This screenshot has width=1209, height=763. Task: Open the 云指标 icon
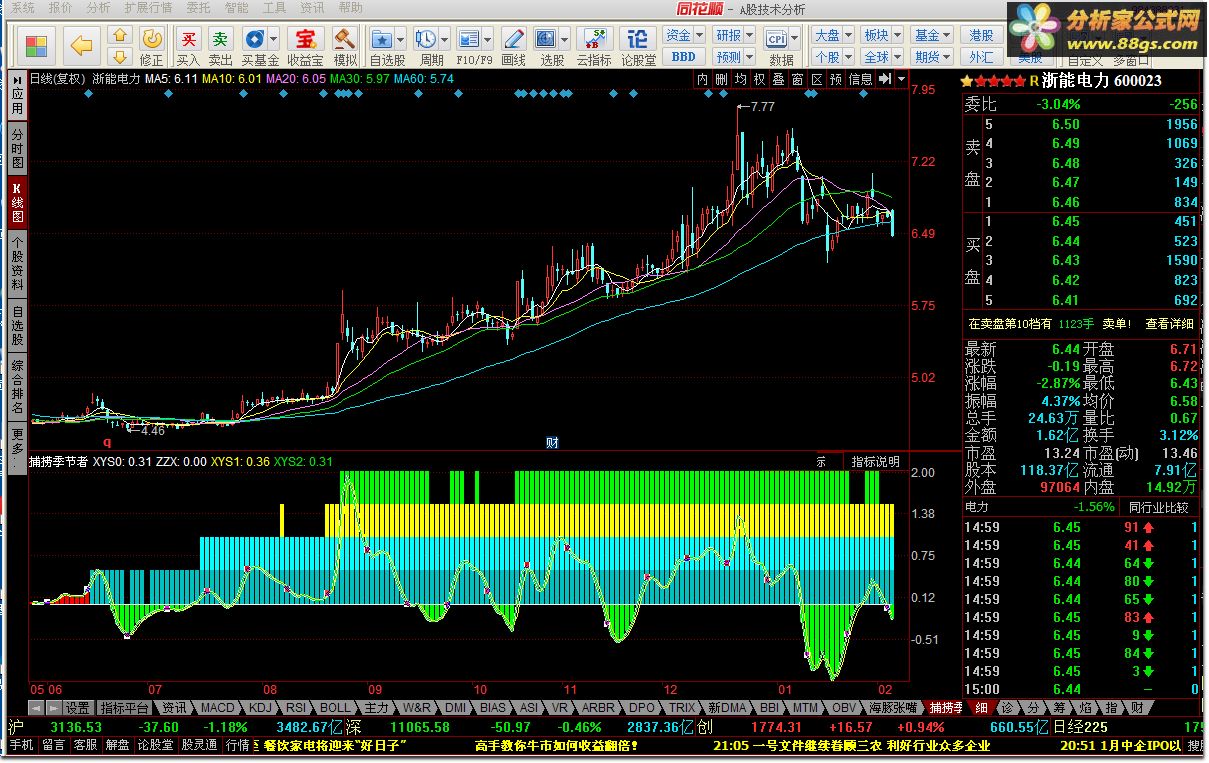coord(593,38)
